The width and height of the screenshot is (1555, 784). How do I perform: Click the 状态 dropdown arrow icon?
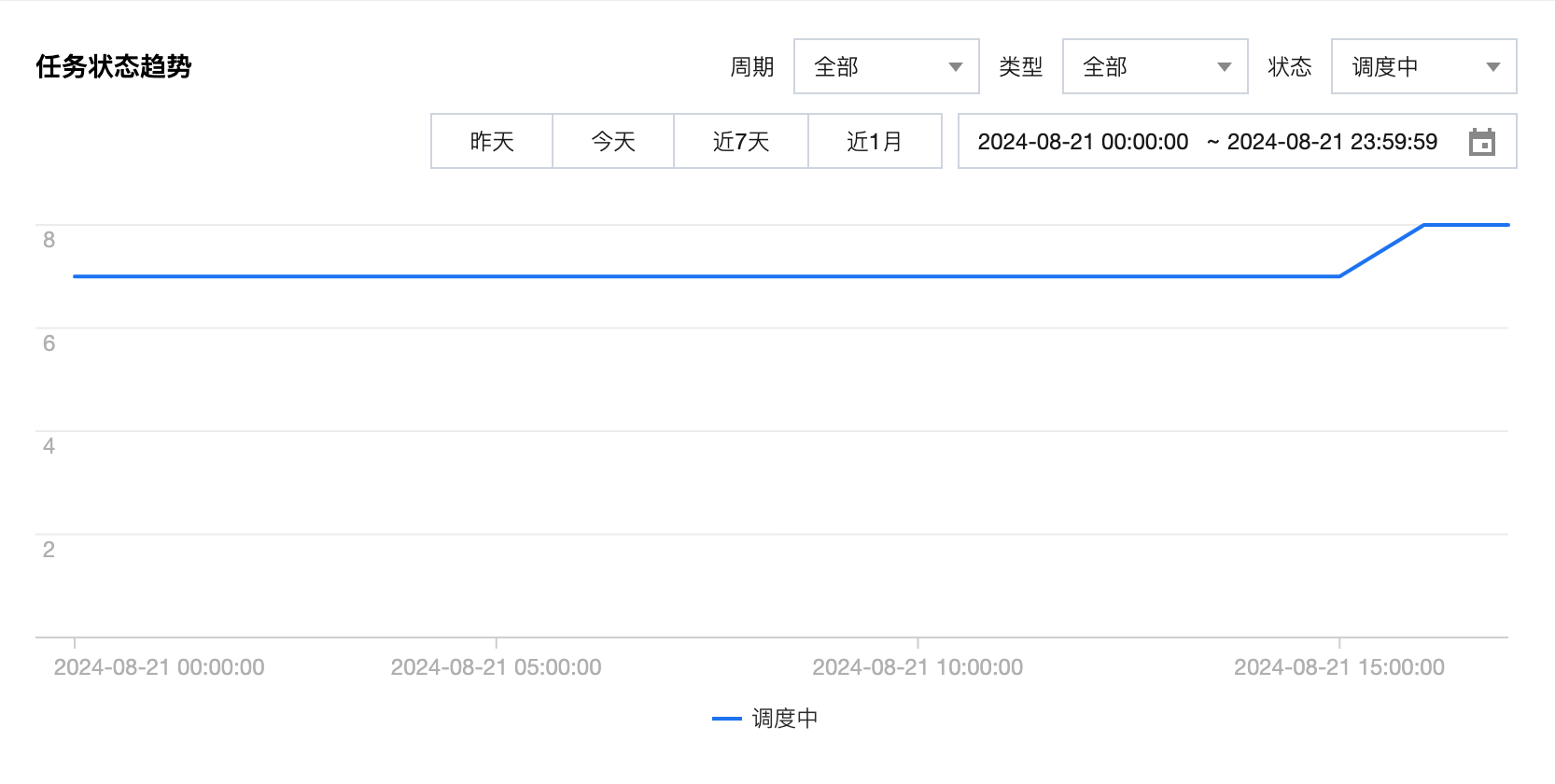1492,67
